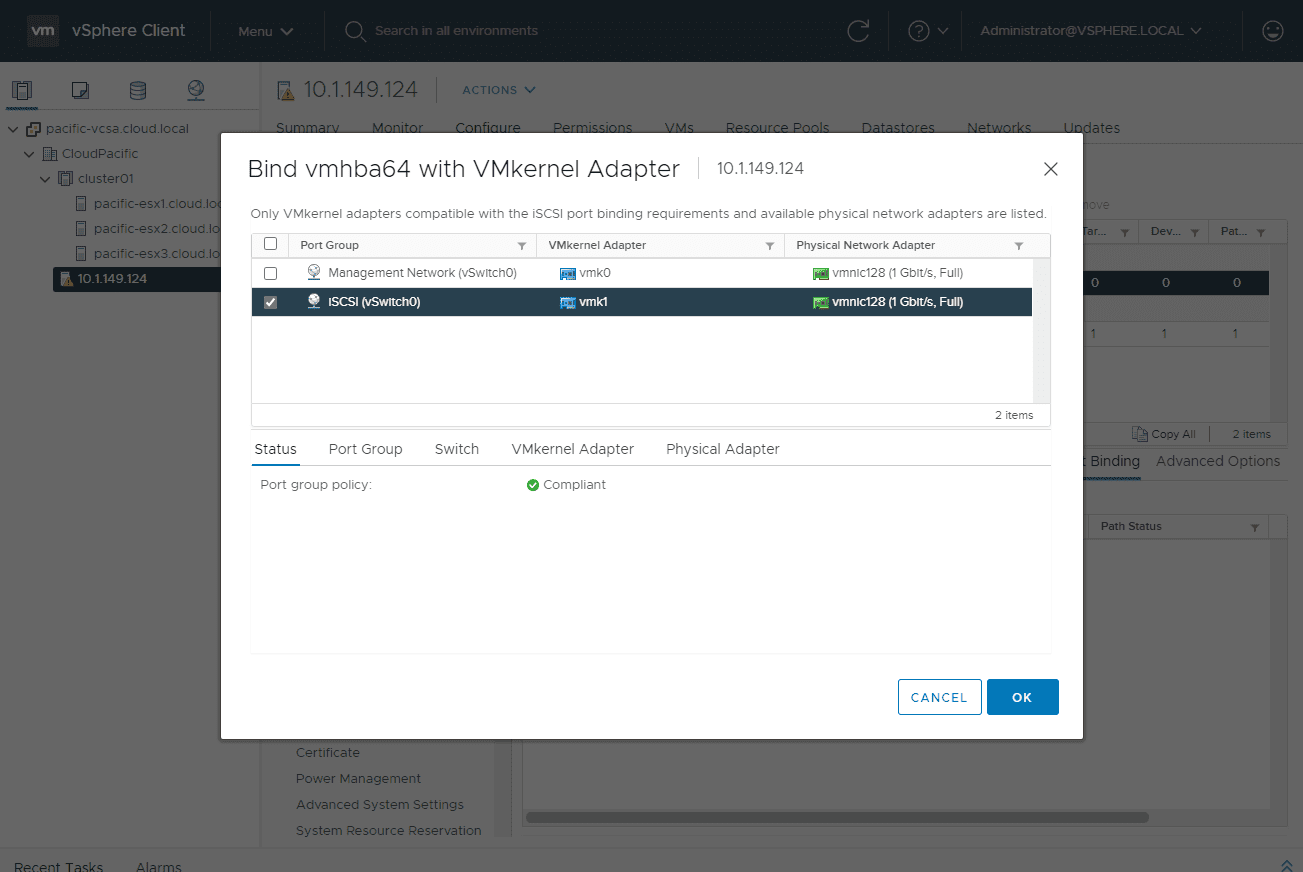
Task: Select the Status tab in dialog
Action: pos(275,449)
